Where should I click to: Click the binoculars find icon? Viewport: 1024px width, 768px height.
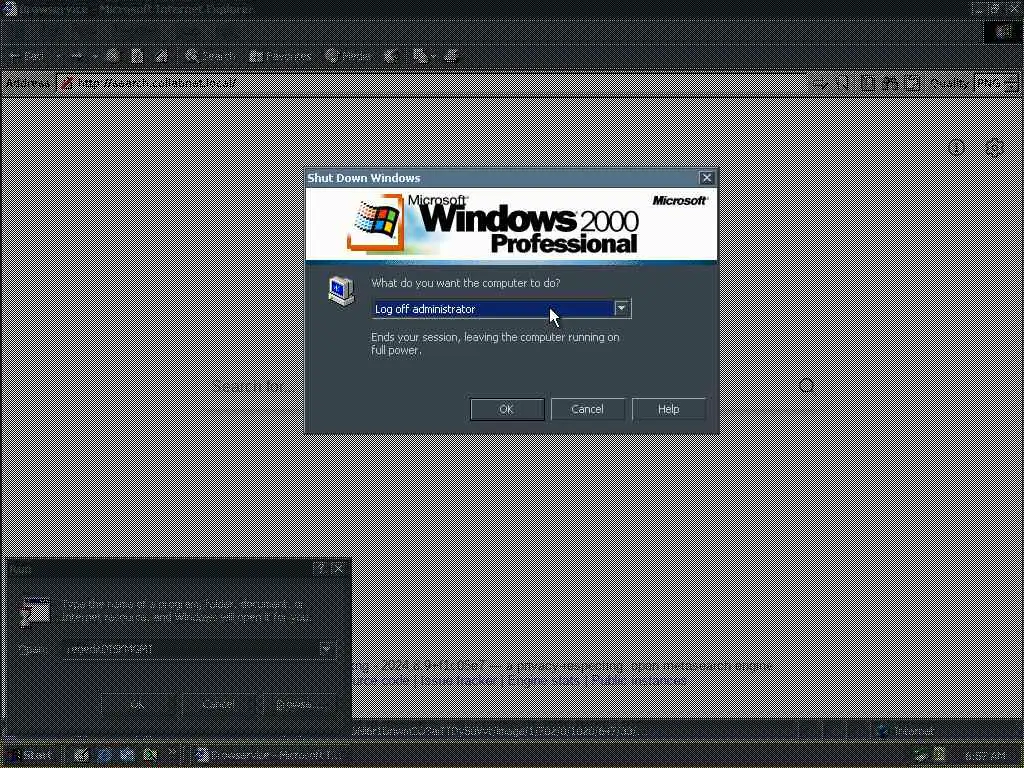pos(890,83)
